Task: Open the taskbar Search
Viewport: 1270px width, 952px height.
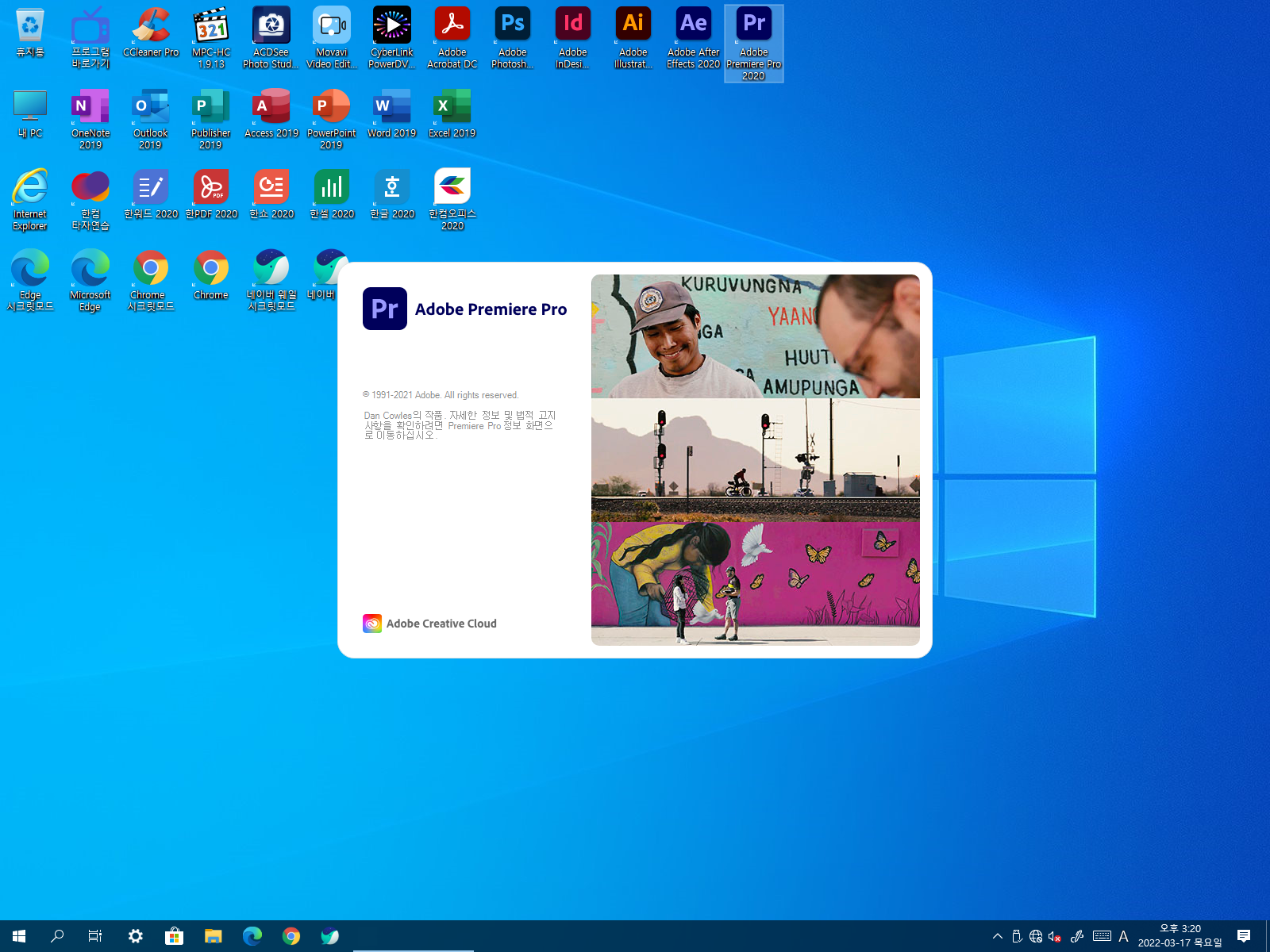Action: click(x=57, y=936)
